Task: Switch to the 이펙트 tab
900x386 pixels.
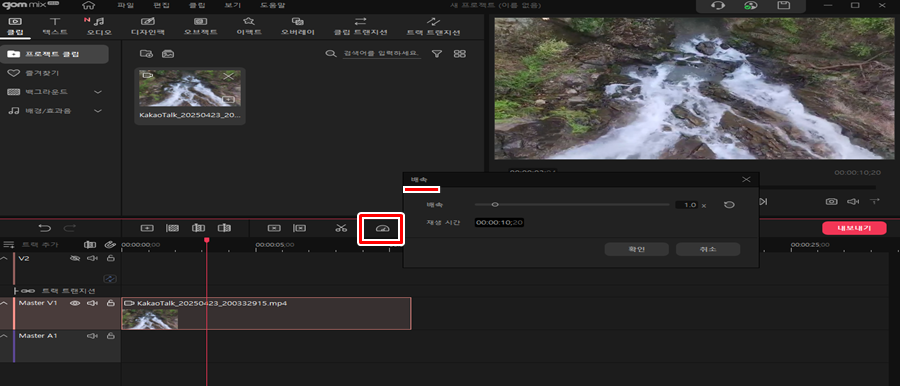Action: tap(249, 26)
